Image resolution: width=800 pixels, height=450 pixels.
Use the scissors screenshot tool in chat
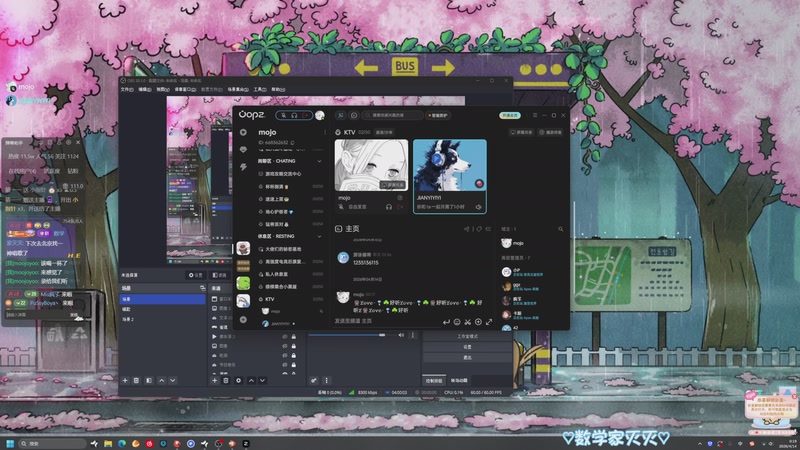coord(467,322)
